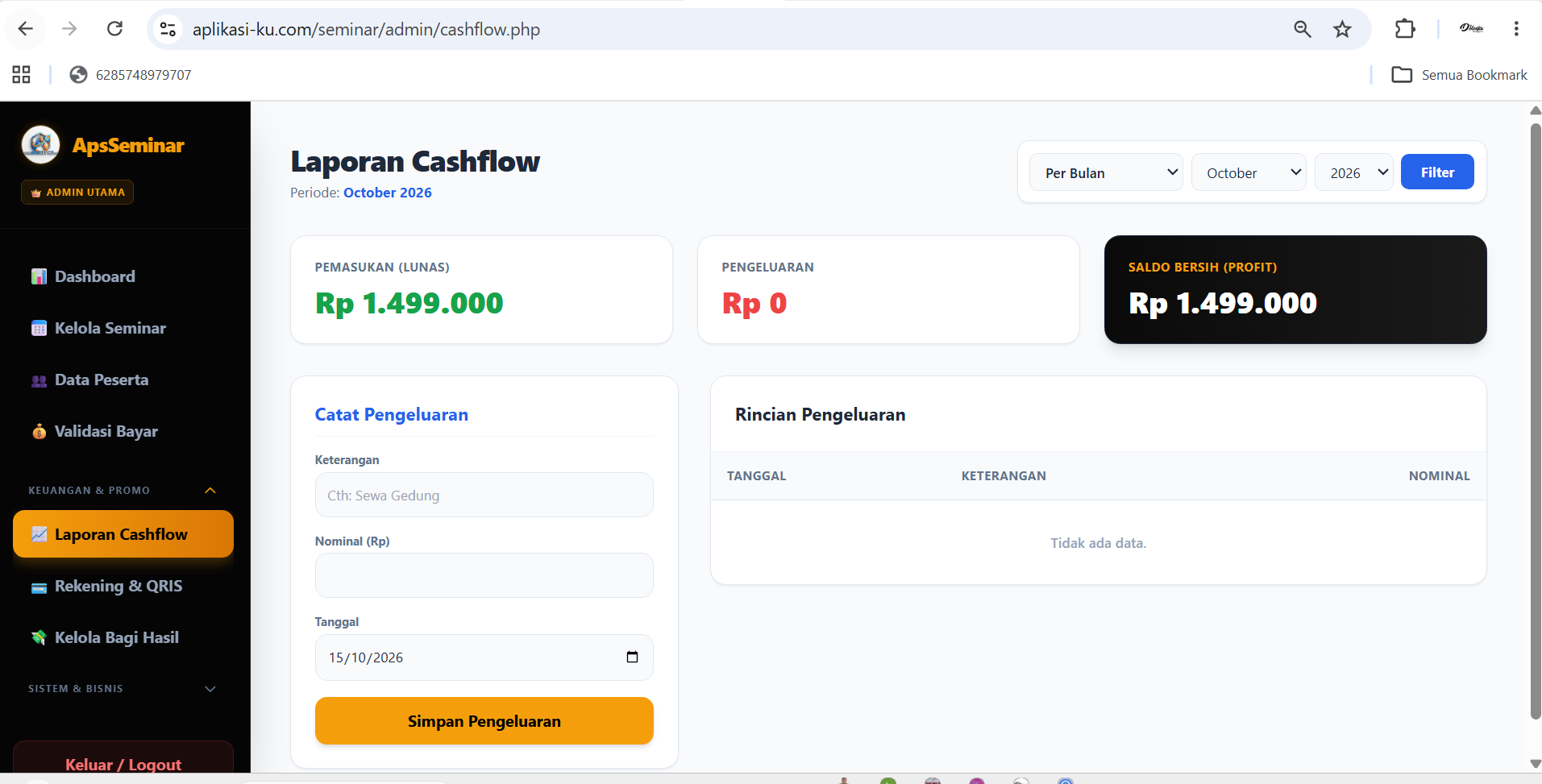The width and height of the screenshot is (1542, 784).
Task: Click the ADMIN UTAMA badge
Action: tap(77, 192)
